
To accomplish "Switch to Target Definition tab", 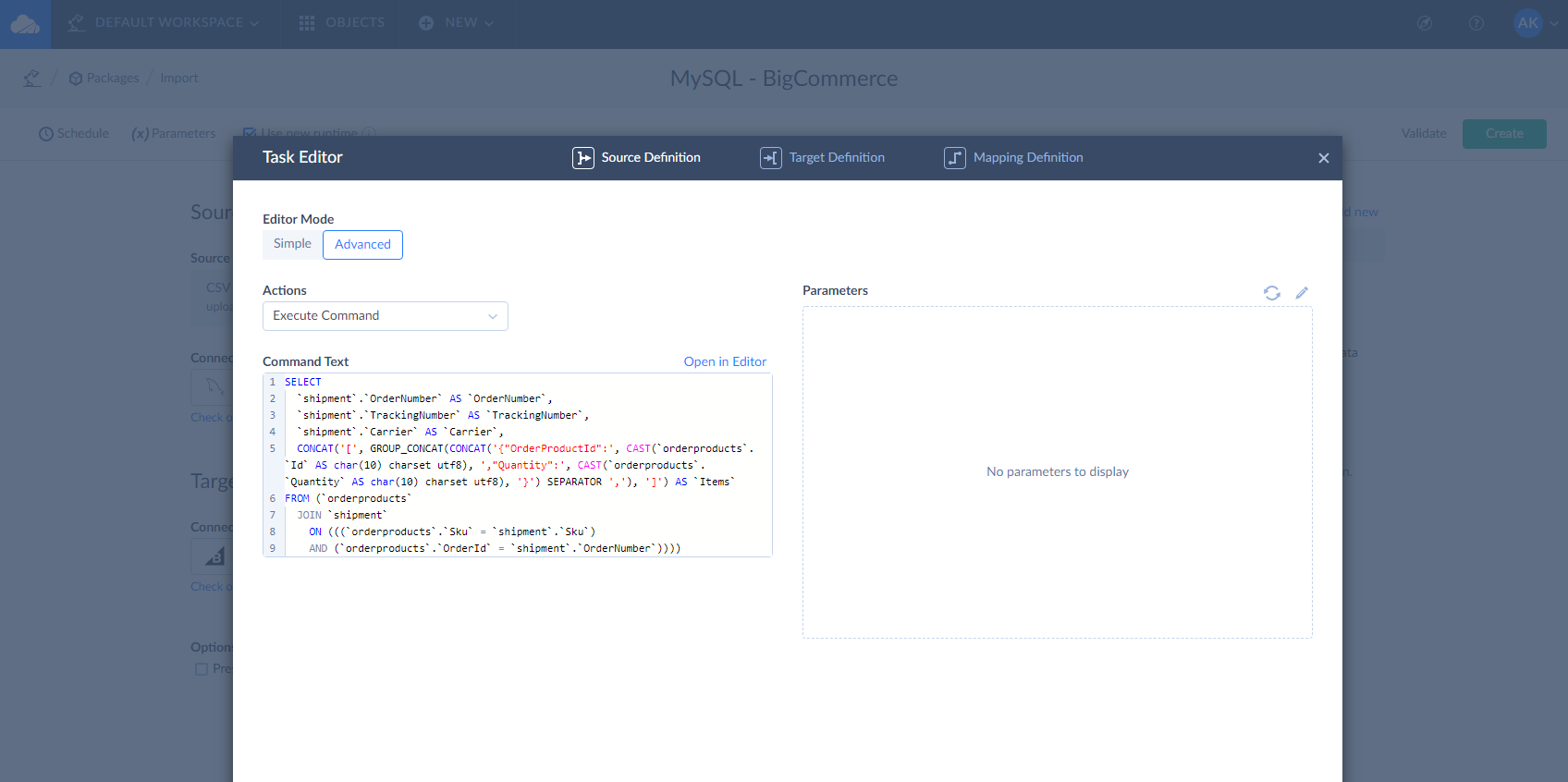I will pyautogui.click(x=823, y=157).
